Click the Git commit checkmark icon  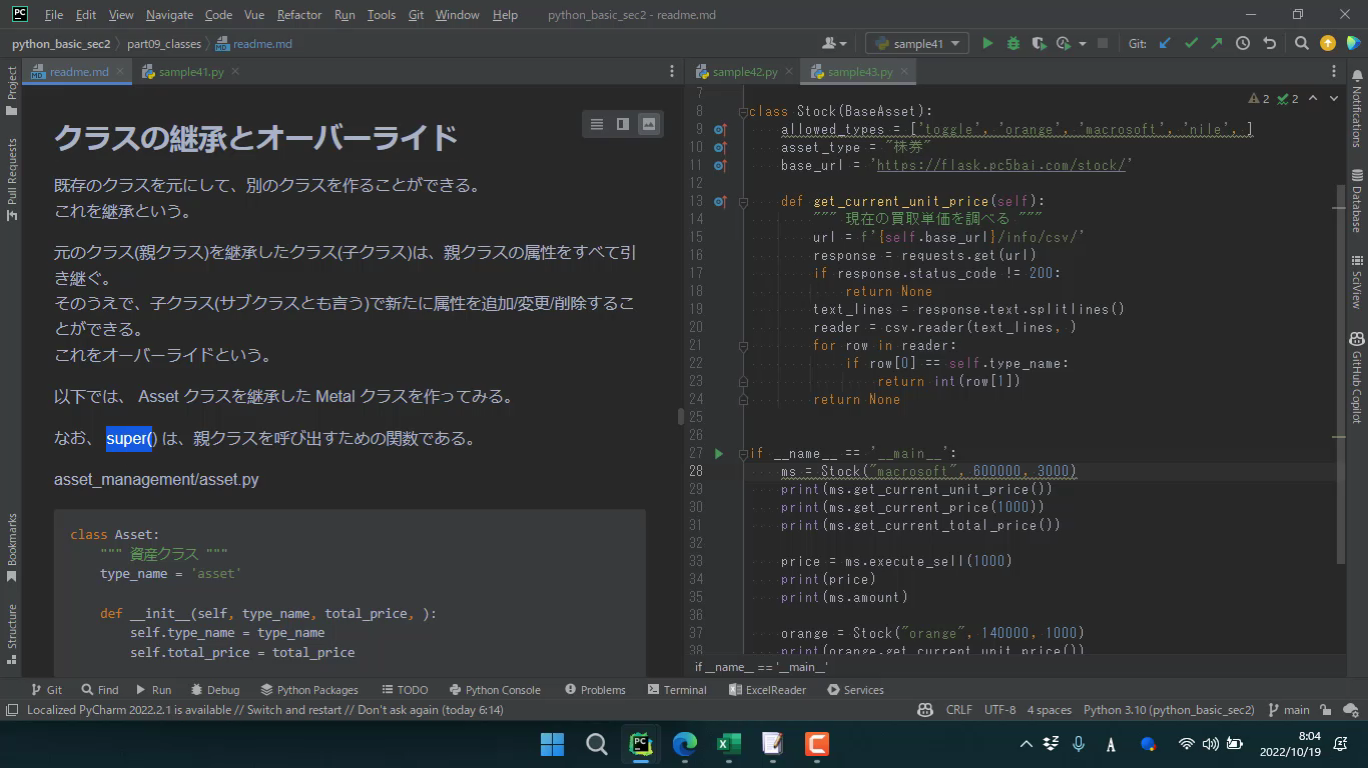coord(1191,43)
